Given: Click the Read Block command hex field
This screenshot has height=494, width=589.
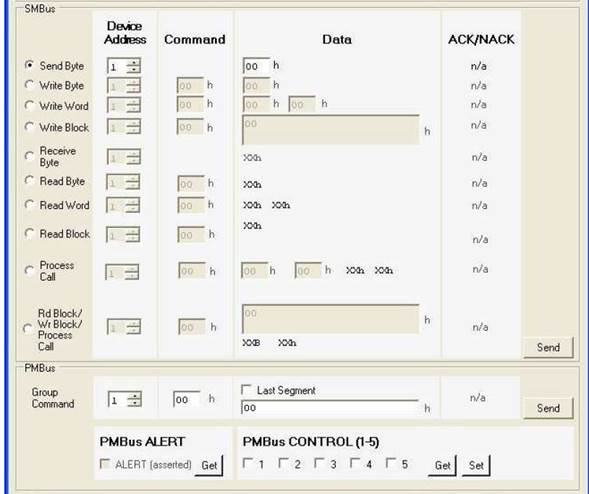Looking at the screenshot, I should [191, 234].
